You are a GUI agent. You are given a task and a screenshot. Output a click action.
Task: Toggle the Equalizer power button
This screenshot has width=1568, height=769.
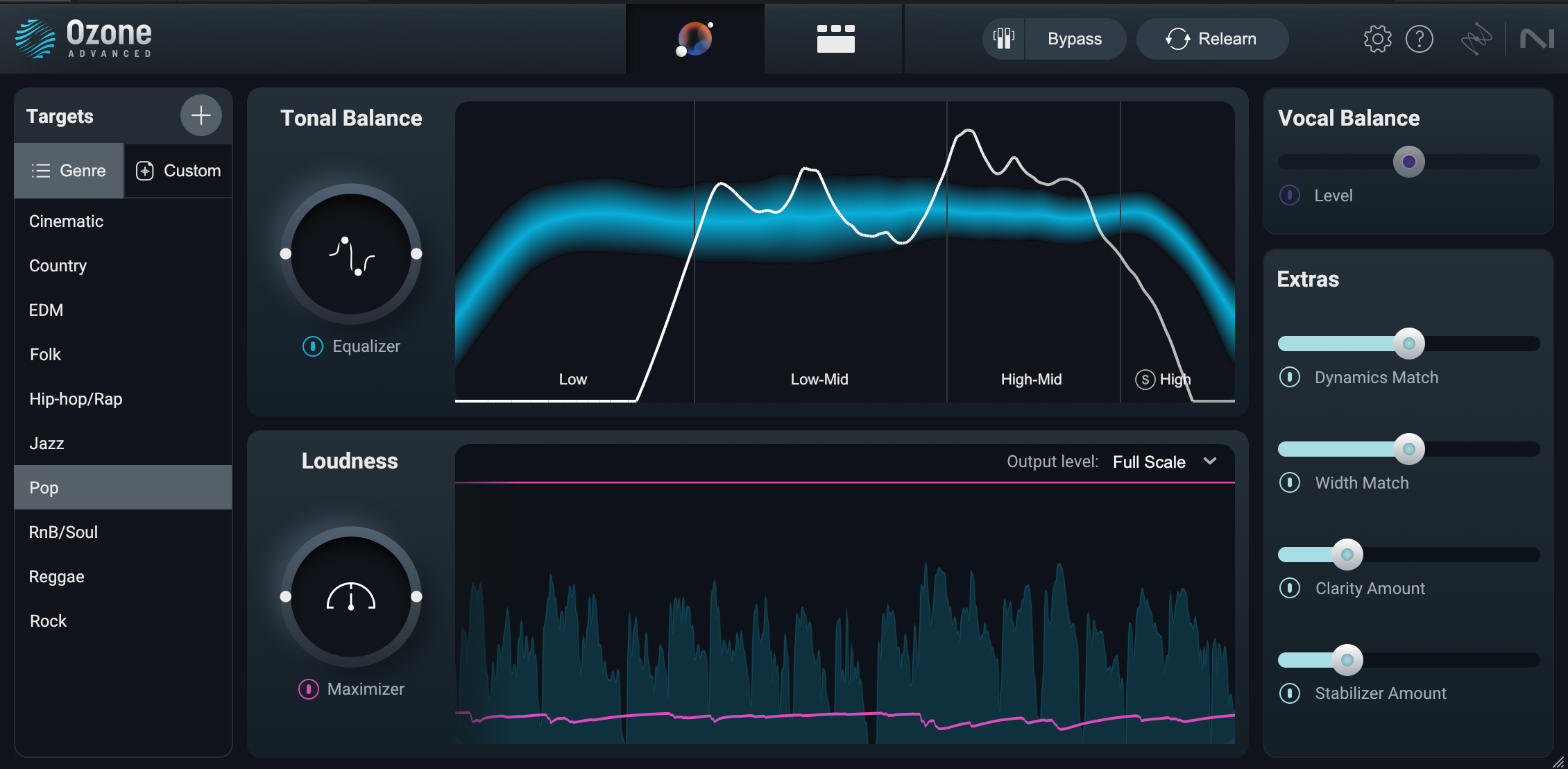point(313,346)
